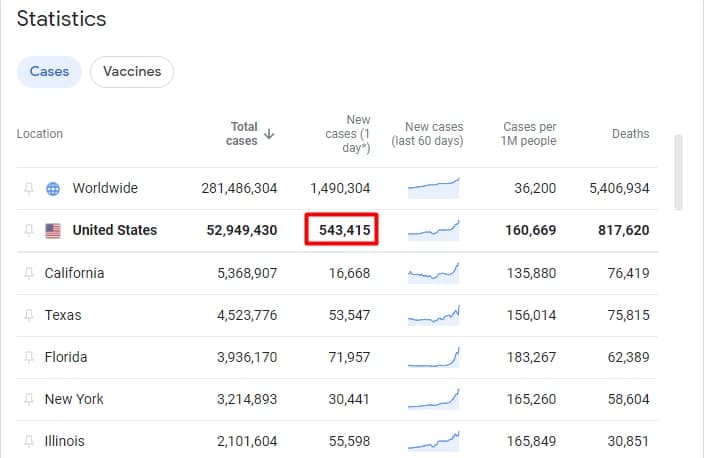The height and width of the screenshot is (458, 707).
Task: Pin the Florida row
Action: click(29, 357)
